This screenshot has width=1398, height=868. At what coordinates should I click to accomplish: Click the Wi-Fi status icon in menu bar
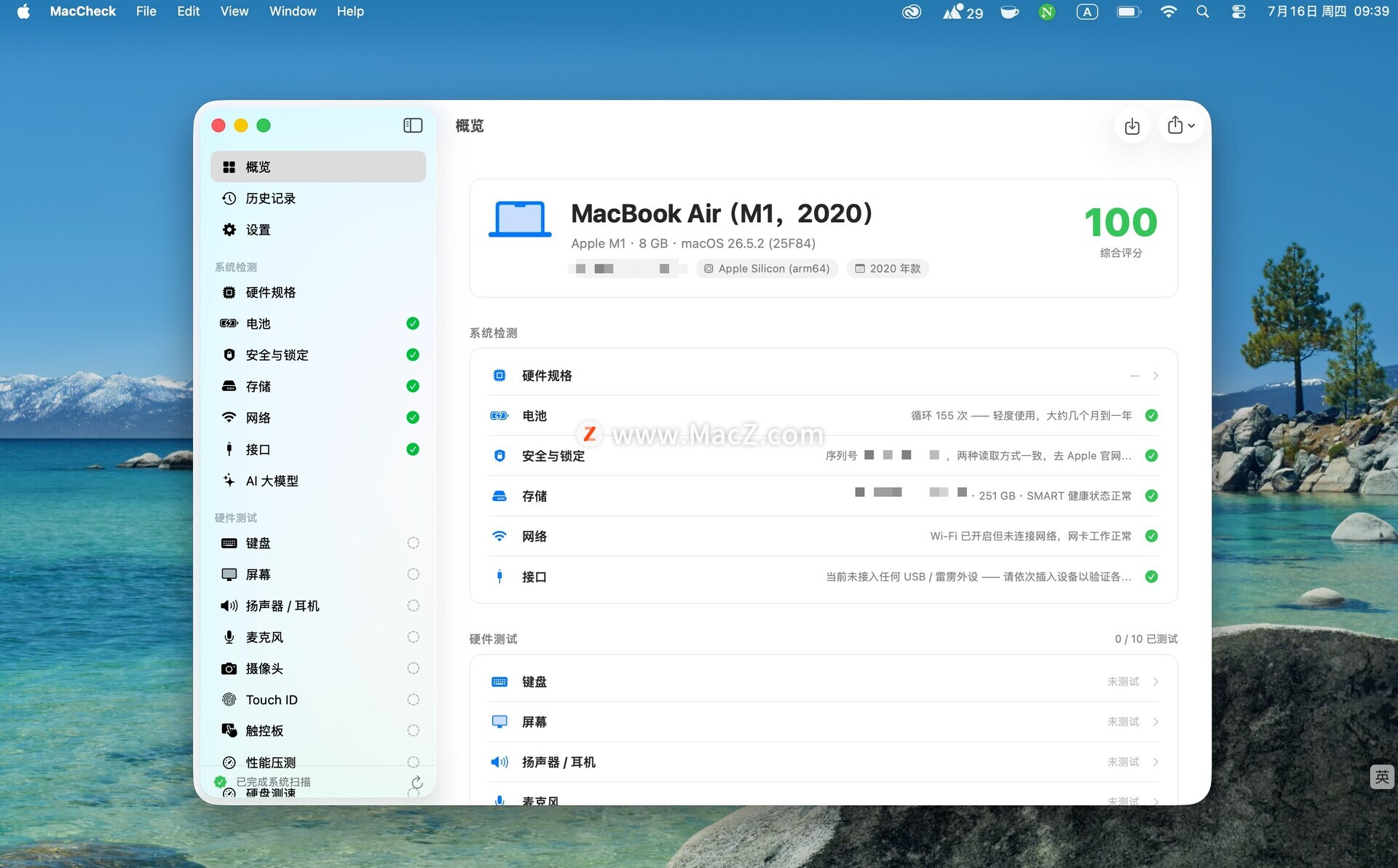coord(1169,12)
